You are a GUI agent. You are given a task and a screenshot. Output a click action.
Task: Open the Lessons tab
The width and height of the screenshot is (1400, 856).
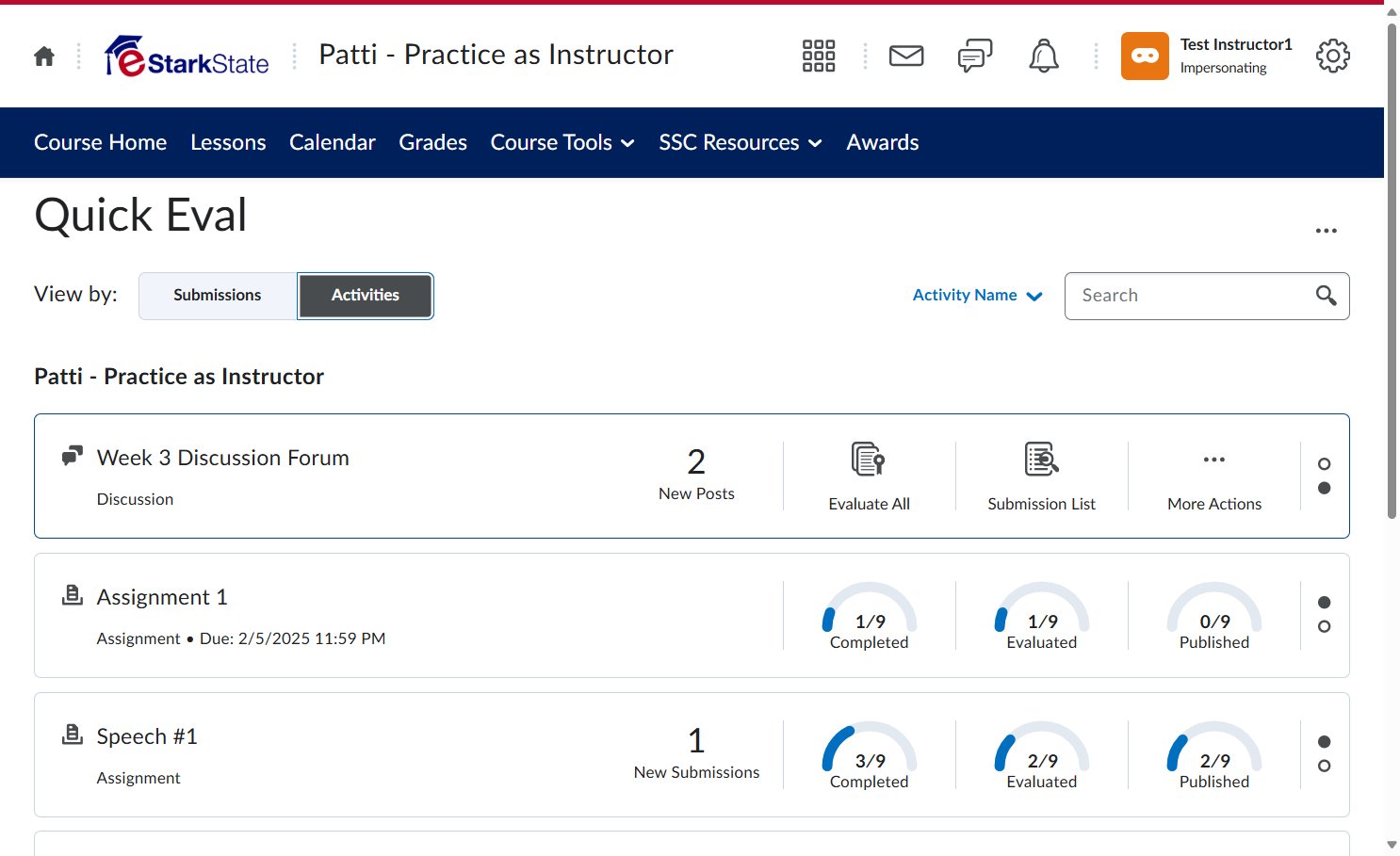pyautogui.click(x=228, y=142)
